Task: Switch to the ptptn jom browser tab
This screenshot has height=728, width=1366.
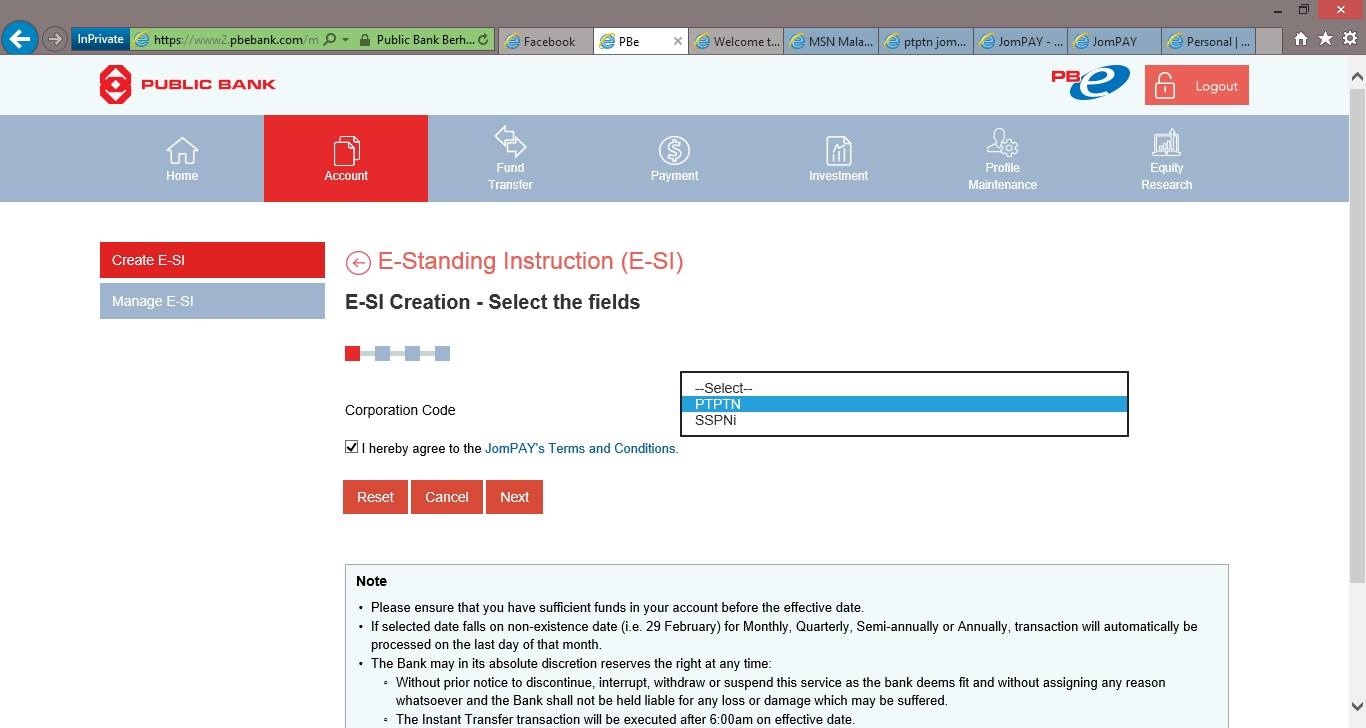Action: click(926, 41)
